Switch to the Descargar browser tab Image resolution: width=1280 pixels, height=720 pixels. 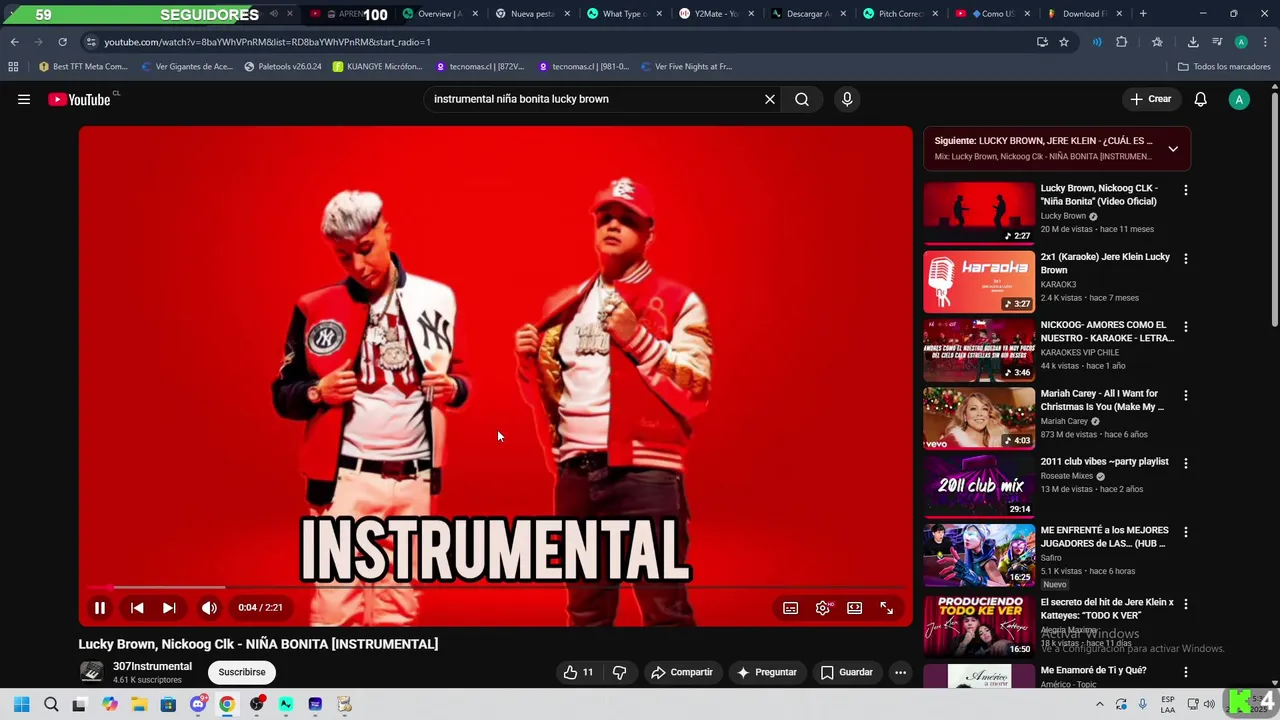pyautogui.click(x=809, y=14)
